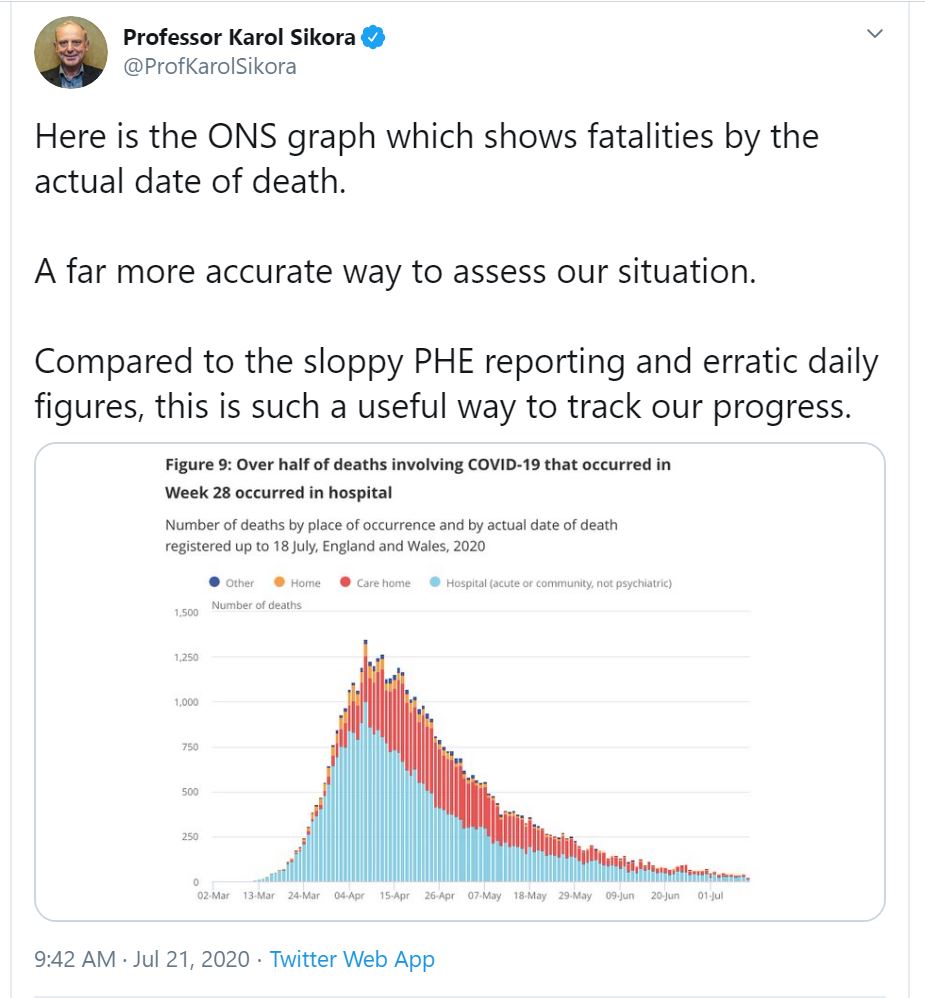Image resolution: width=925 pixels, height=998 pixels.
Task: Click the Figure 9 chart title
Action: point(418,478)
